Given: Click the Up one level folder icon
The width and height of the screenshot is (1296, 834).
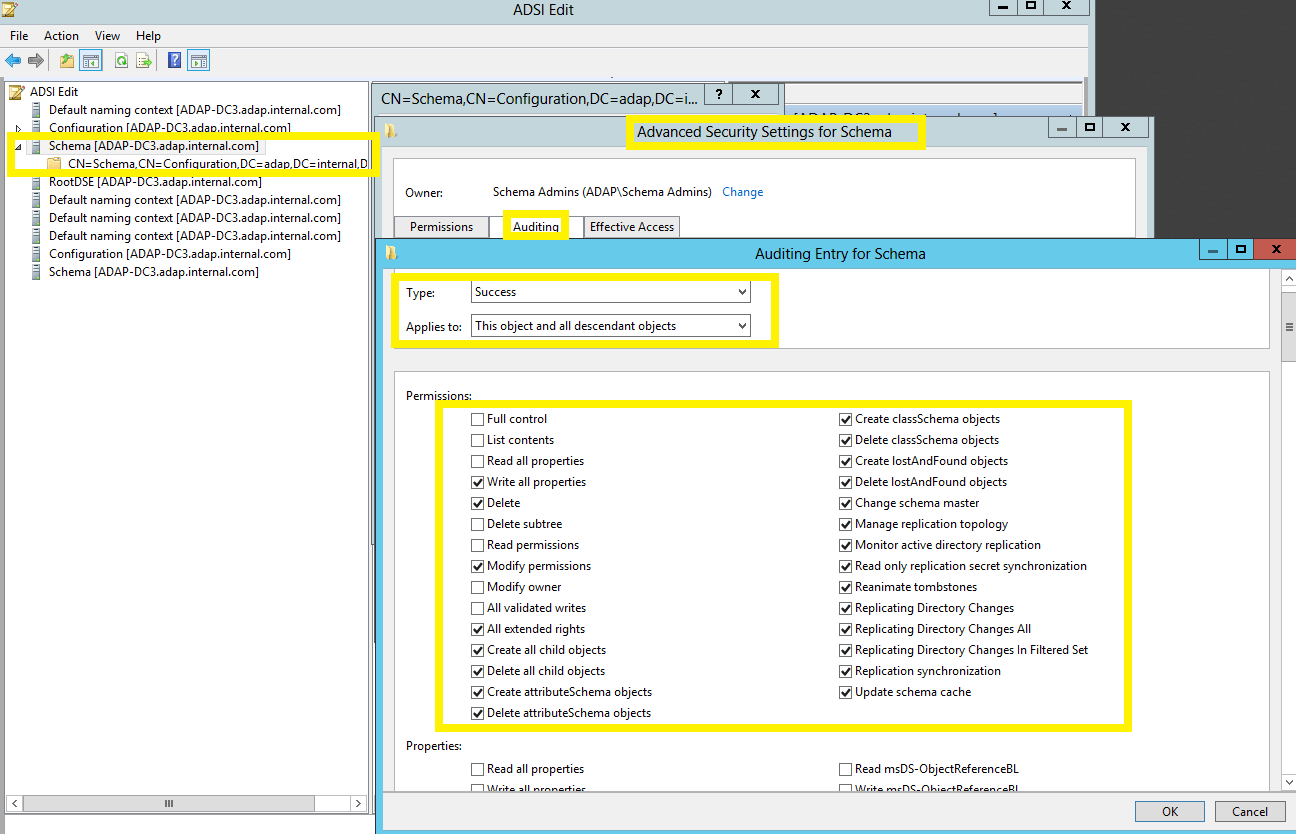Looking at the screenshot, I should click(x=67, y=61).
